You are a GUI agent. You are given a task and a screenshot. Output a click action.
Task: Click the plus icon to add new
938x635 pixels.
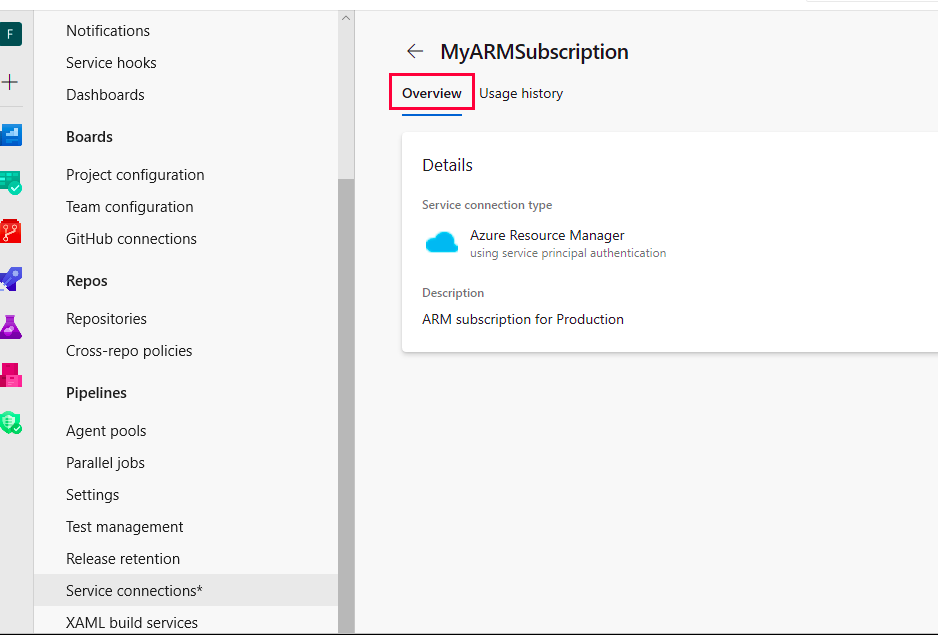(x=10, y=82)
